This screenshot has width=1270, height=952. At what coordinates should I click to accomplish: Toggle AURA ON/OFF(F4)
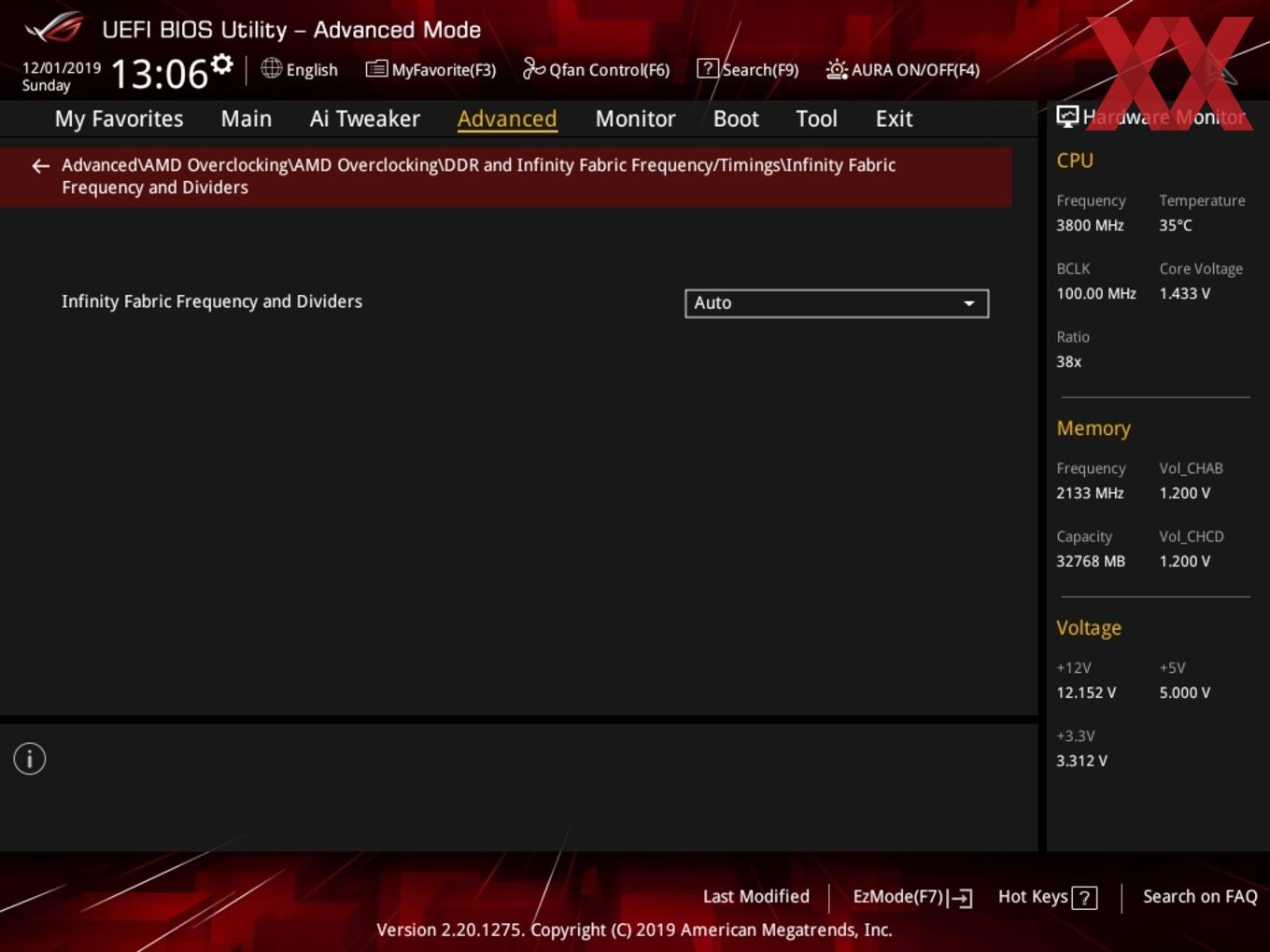pos(903,69)
